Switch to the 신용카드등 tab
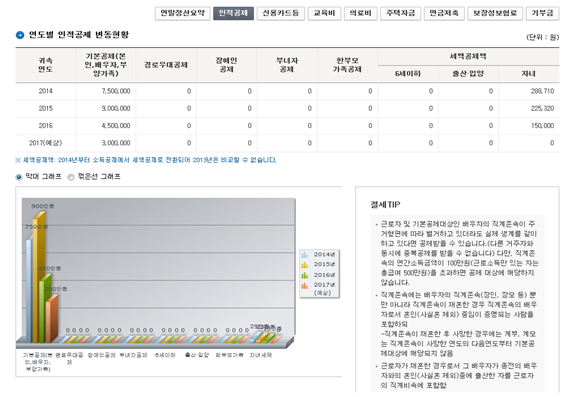Screen dimensions: 567x397 (281, 13)
